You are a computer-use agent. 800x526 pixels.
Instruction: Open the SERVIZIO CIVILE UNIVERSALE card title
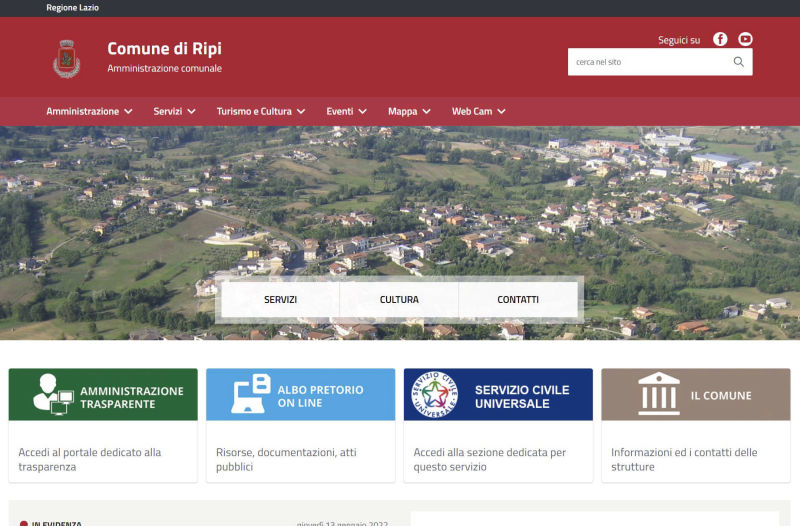(x=522, y=397)
